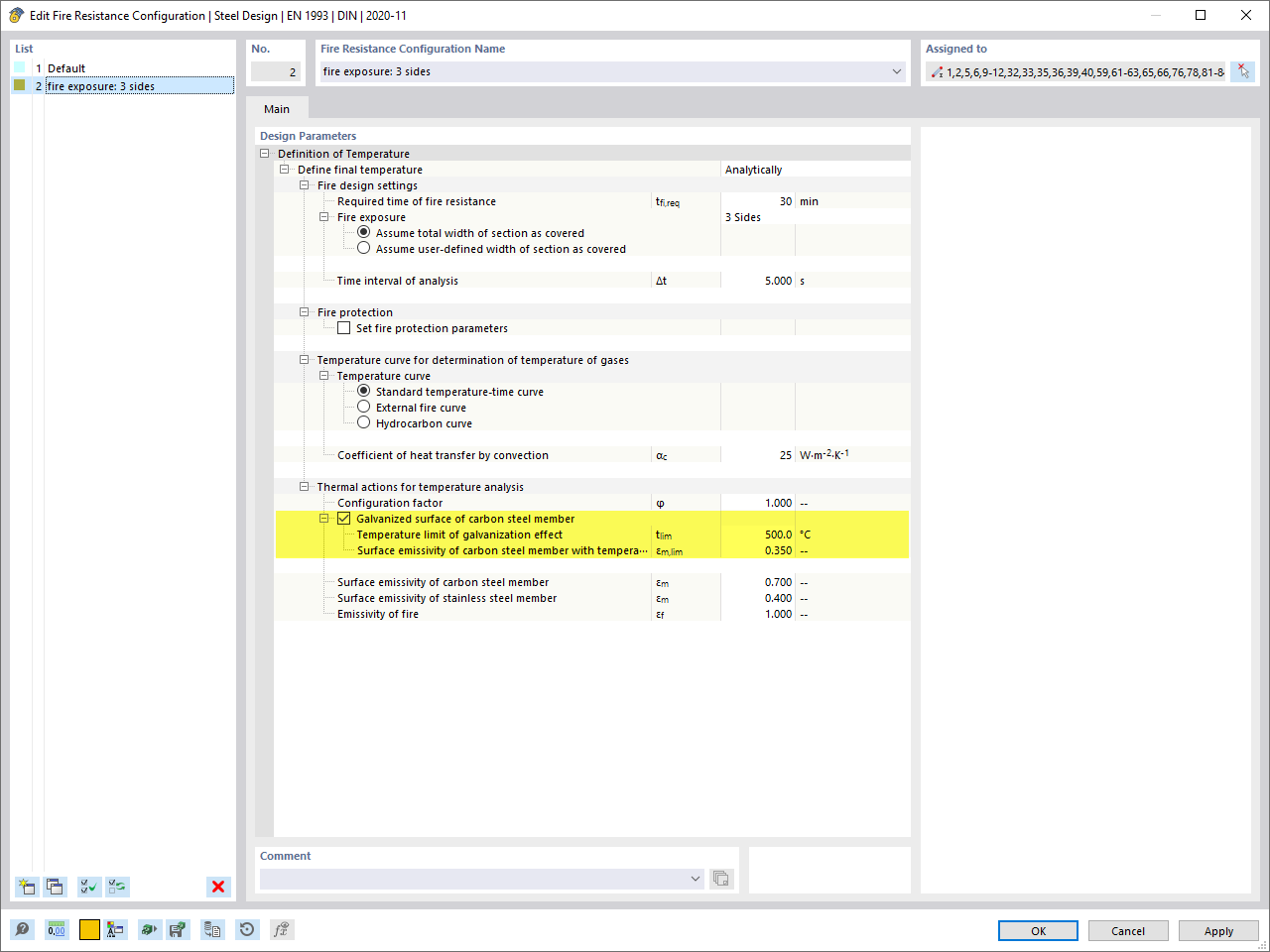Screen dimensions: 1270x952
Task: Enable Set fire protection parameters
Action: [x=343, y=327]
